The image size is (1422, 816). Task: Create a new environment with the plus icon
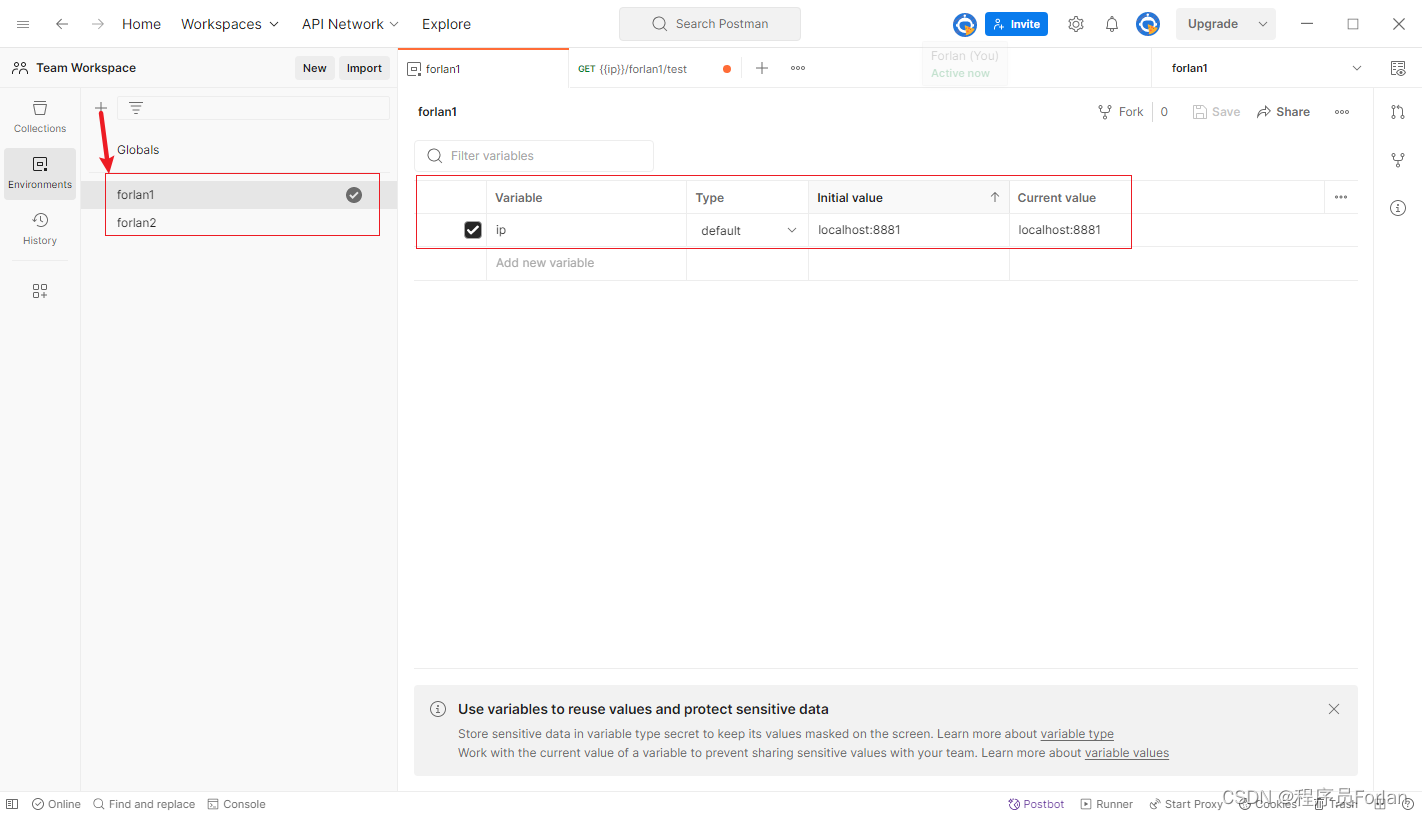(100, 108)
